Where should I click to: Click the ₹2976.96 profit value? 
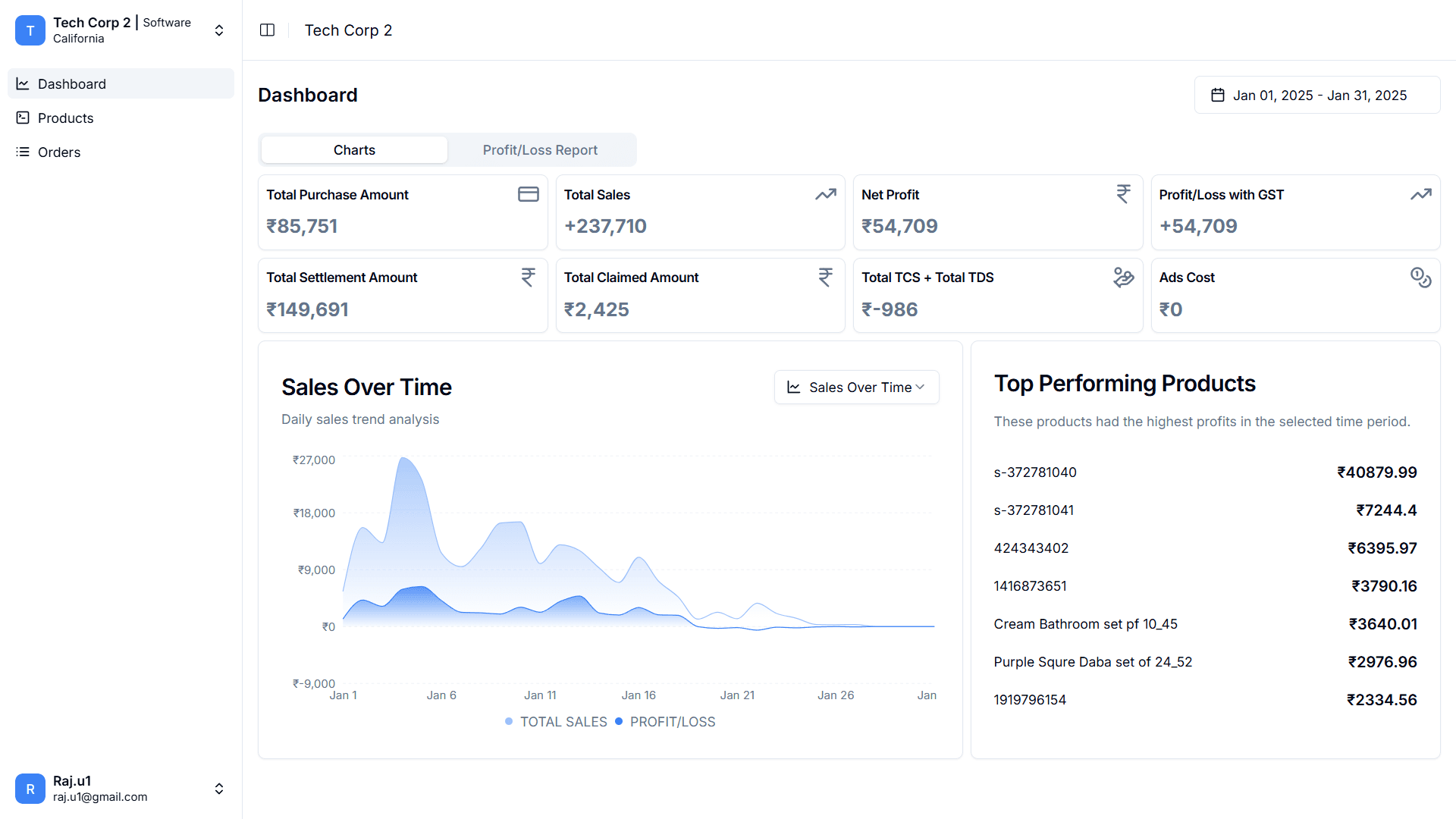pos(1382,662)
